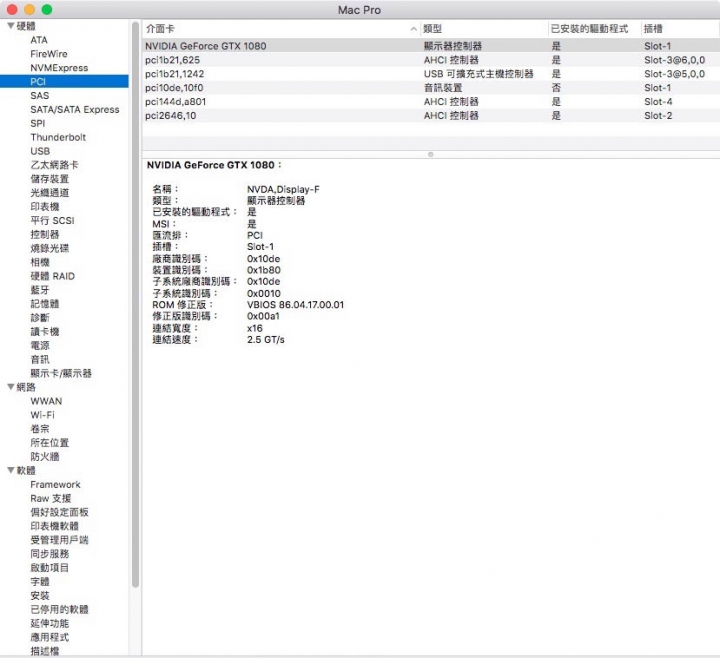Screen dimensions: 720x658
Task: Select WWAN under network
Action: click(x=46, y=401)
